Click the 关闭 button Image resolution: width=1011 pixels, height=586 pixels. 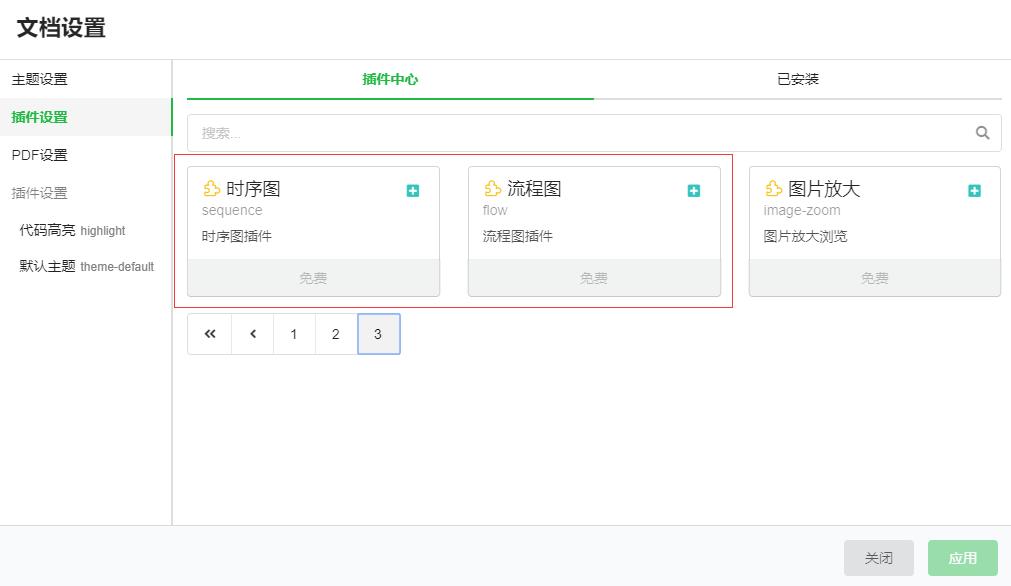point(878,558)
